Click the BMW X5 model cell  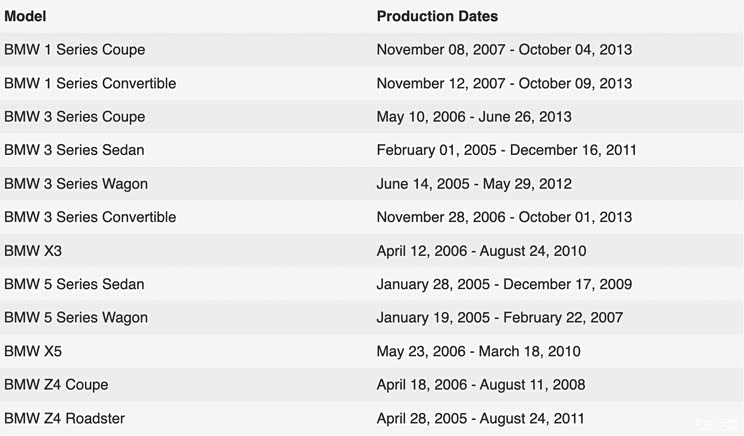(x=33, y=351)
